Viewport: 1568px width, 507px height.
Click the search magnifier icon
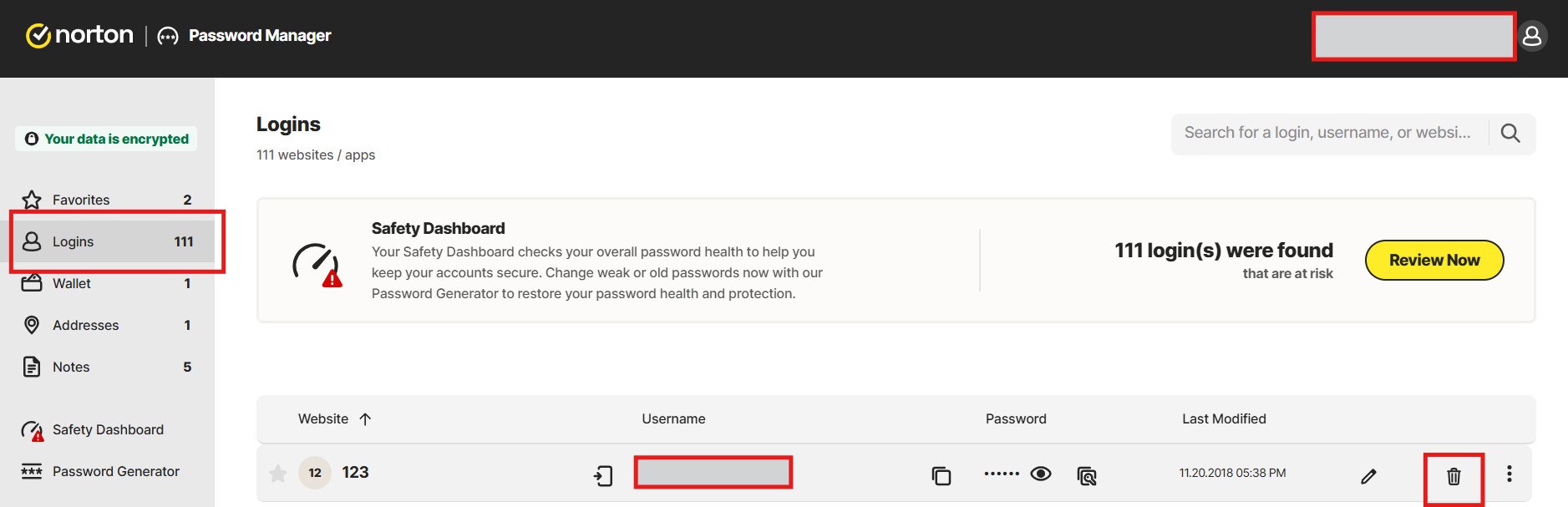coord(1510,133)
